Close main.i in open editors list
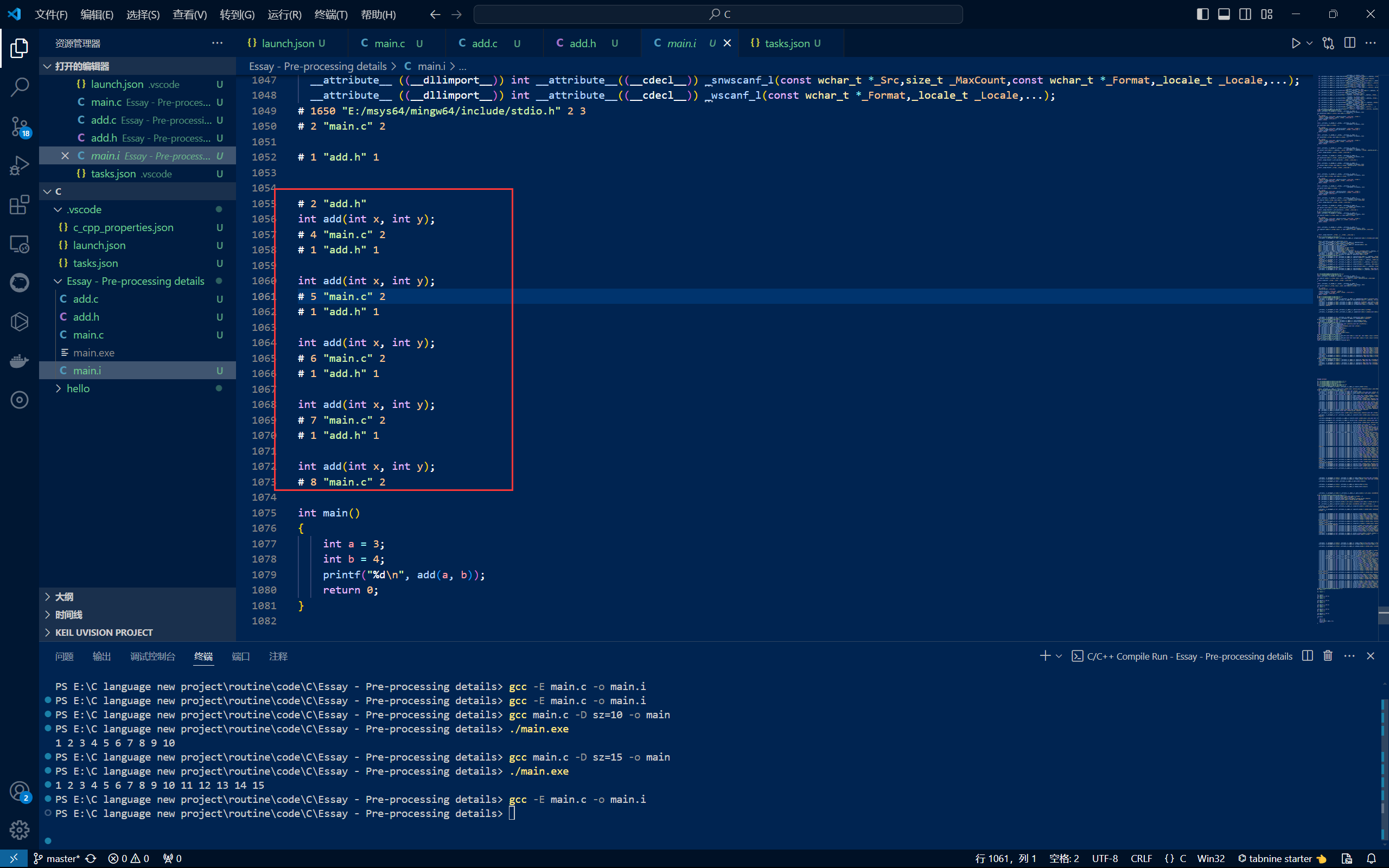Screen dimensions: 1389x868 (x=65, y=156)
